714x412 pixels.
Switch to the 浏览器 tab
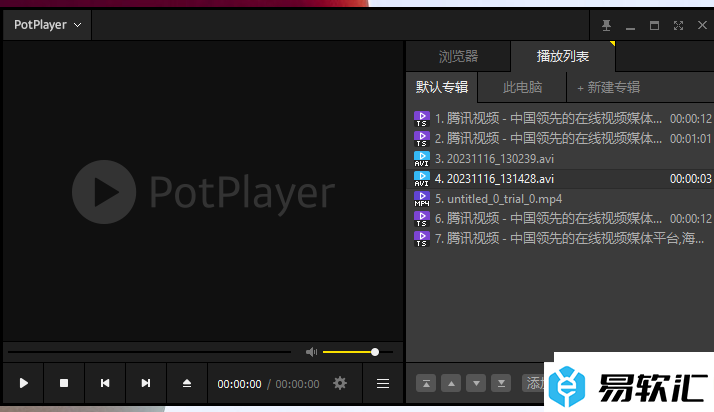(458, 57)
